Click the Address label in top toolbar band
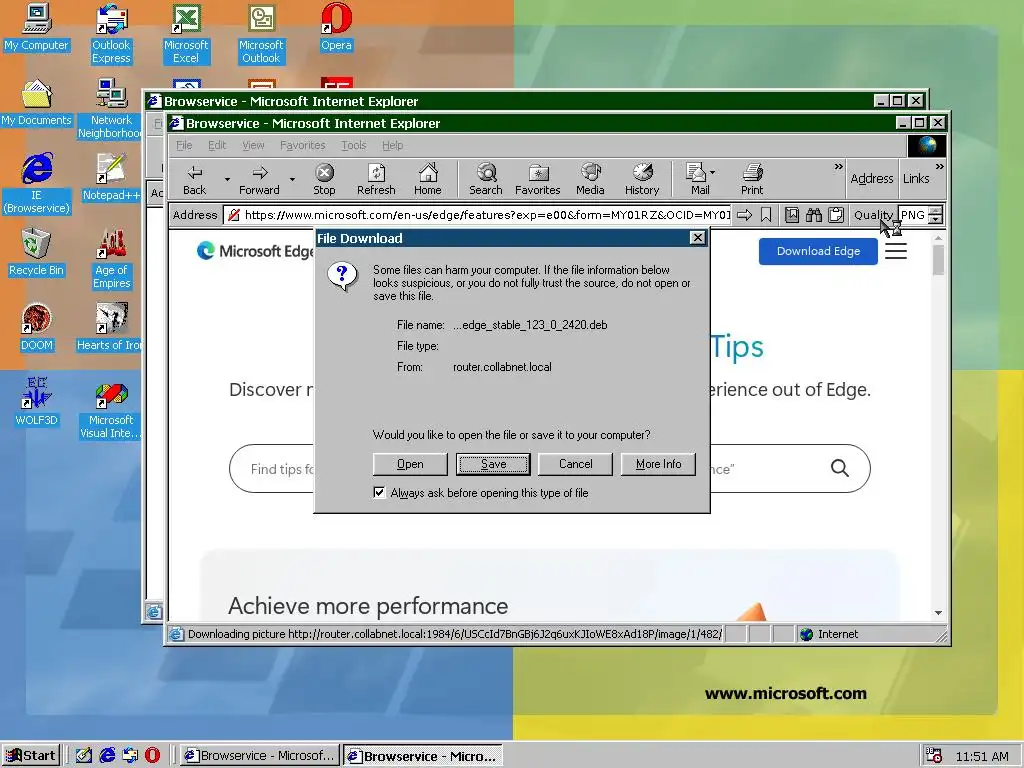The width and height of the screenshot is (1024, 768). 871,178
